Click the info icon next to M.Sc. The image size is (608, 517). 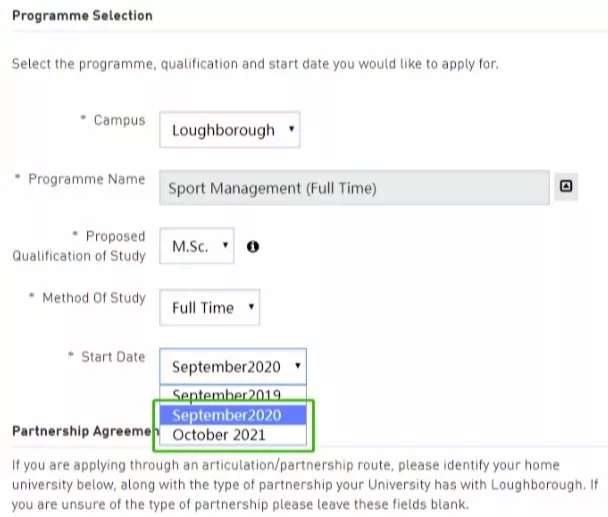(x=253, y=246)
